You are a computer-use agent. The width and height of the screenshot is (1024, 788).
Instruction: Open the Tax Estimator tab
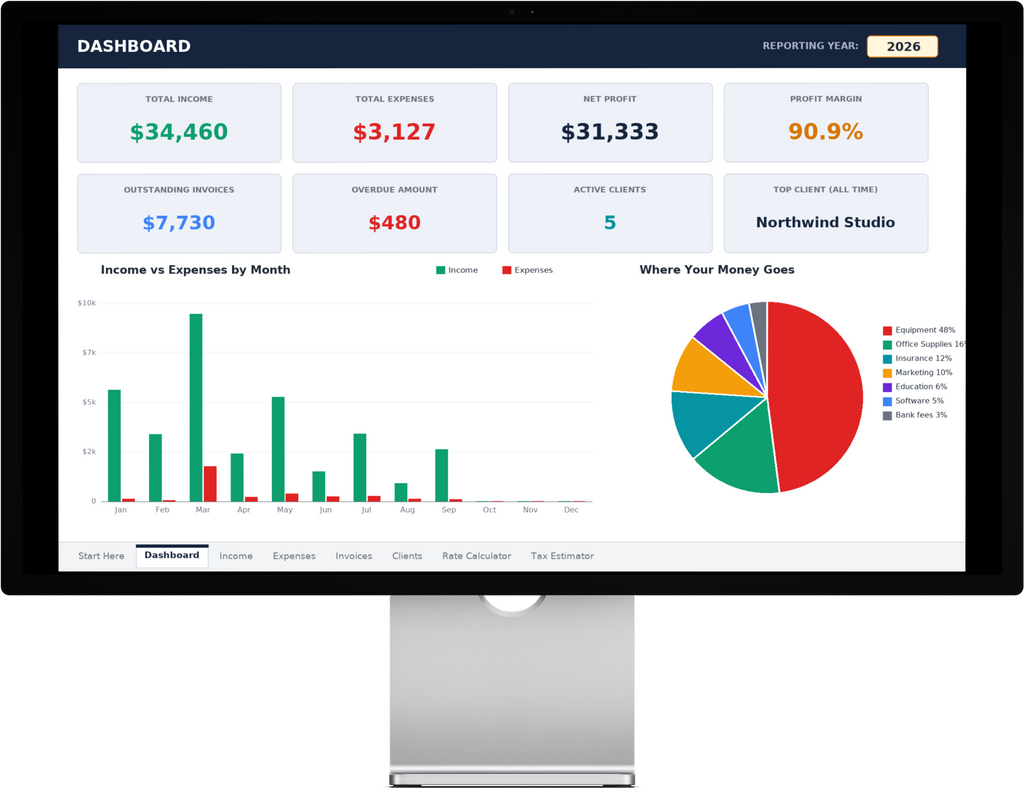click(562, 556)
